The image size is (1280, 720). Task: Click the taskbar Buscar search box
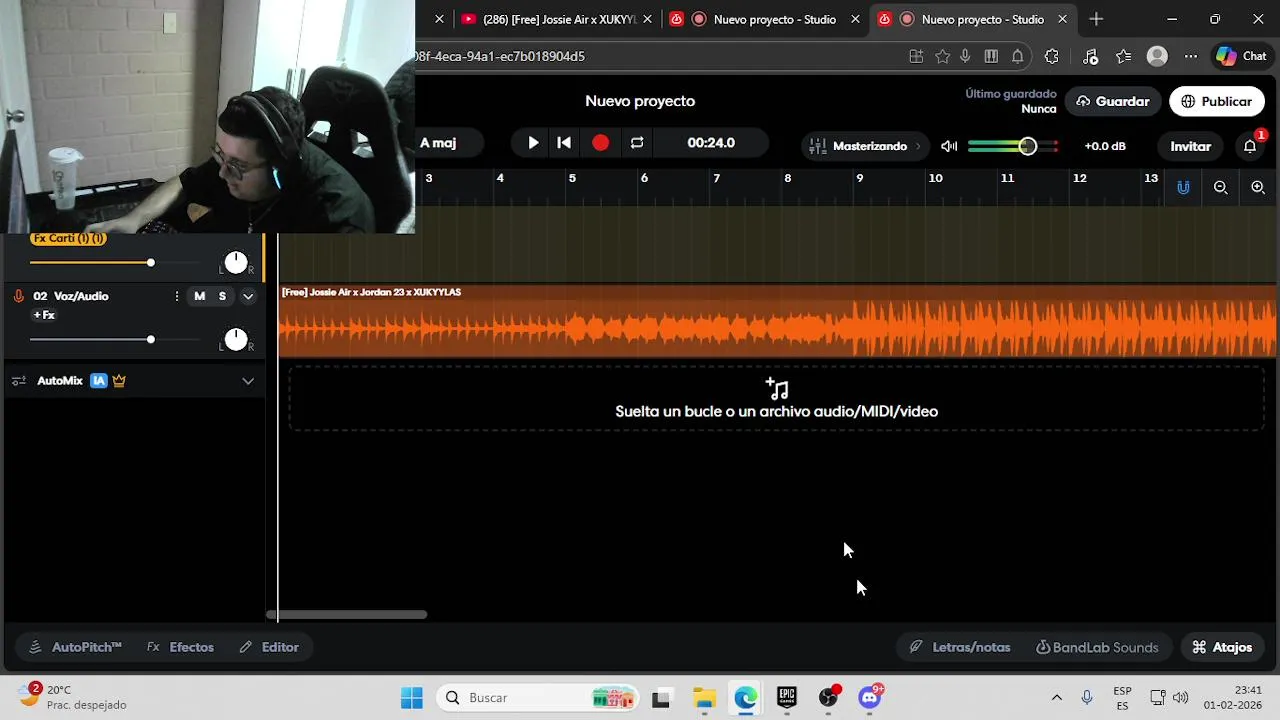pyautogui.click(x=539, y=698)
